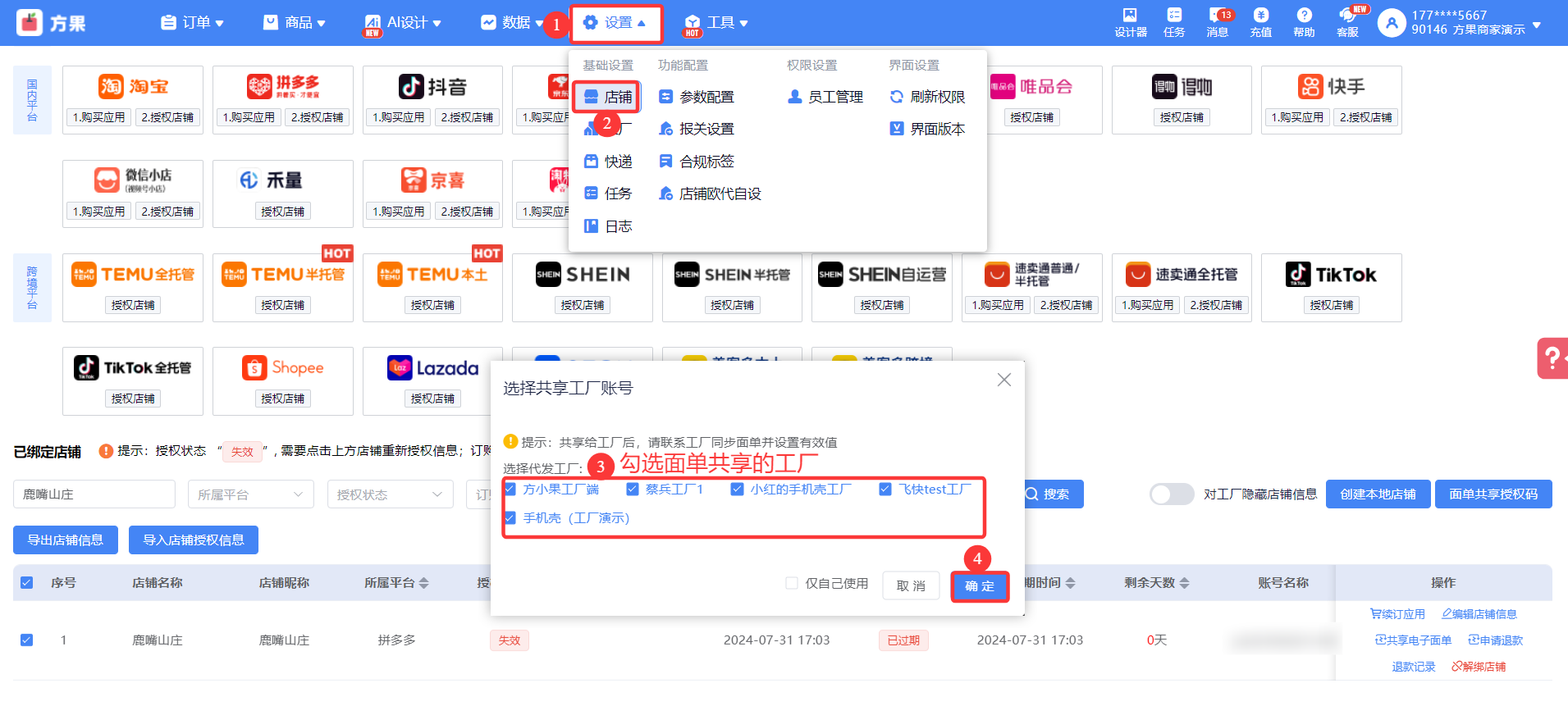
Task: Open the floating red question-mark help widget
Action: pos(1552,358)
